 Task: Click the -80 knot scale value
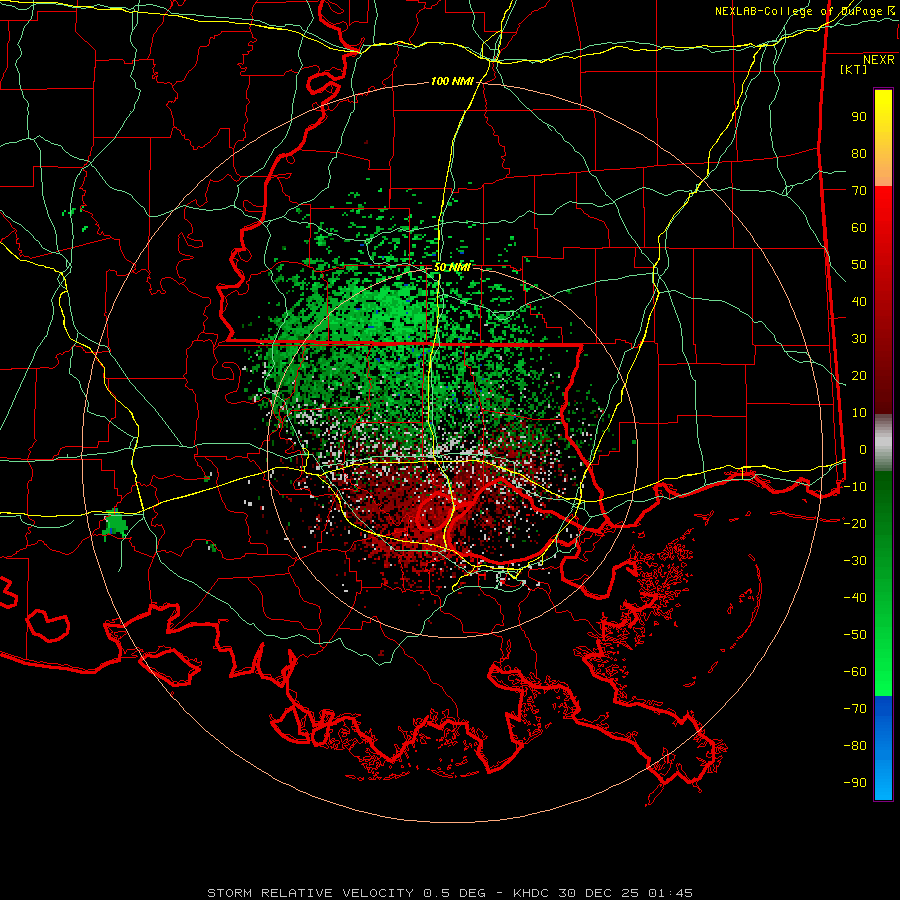tap(855, 746)
